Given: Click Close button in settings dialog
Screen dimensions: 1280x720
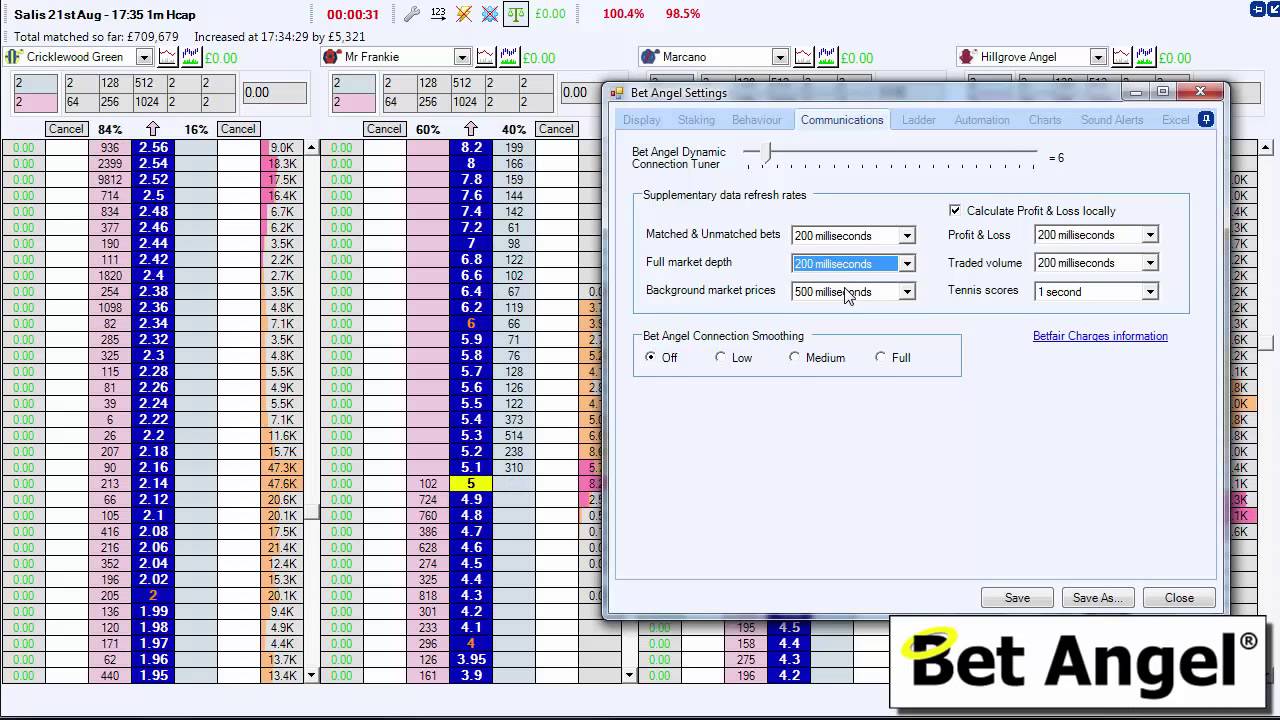Looking at the screenshot, I should click(1179, 598).
